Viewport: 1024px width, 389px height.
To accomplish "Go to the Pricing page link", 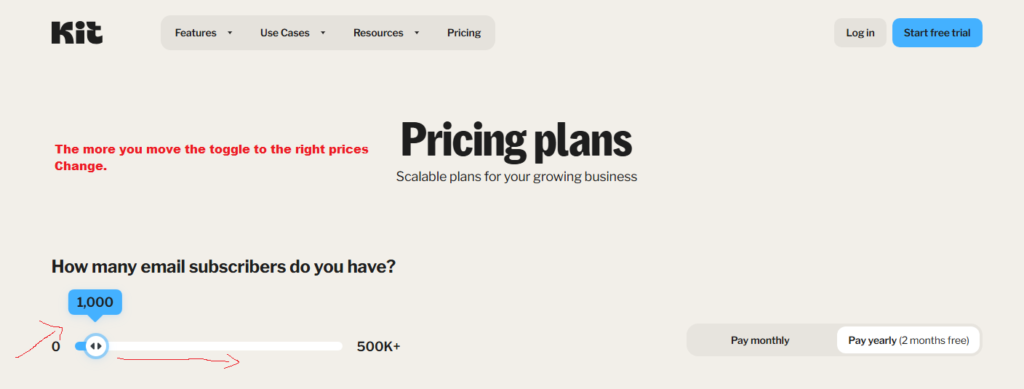I will click(x=464, y=33).
